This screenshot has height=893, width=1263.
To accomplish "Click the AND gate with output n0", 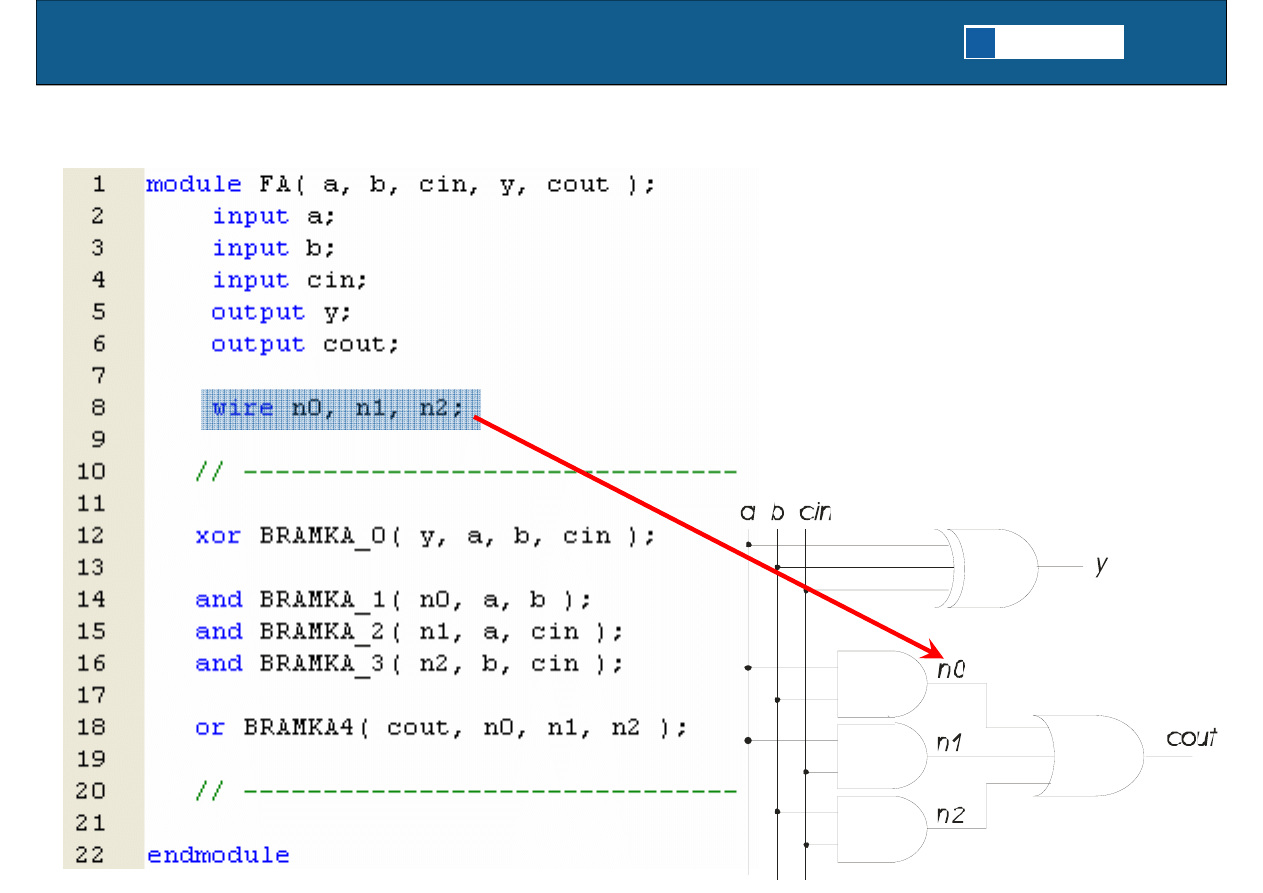I will (x=880, y=684).
